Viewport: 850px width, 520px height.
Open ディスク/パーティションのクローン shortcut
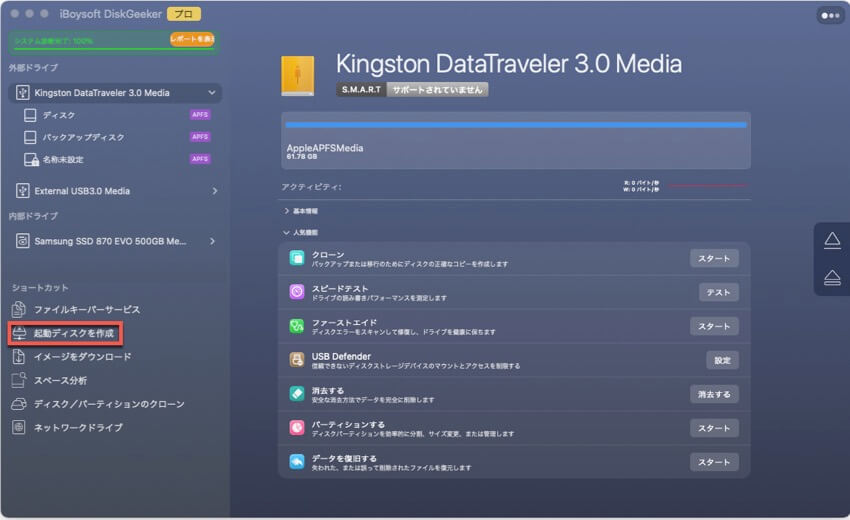point(109,404)
